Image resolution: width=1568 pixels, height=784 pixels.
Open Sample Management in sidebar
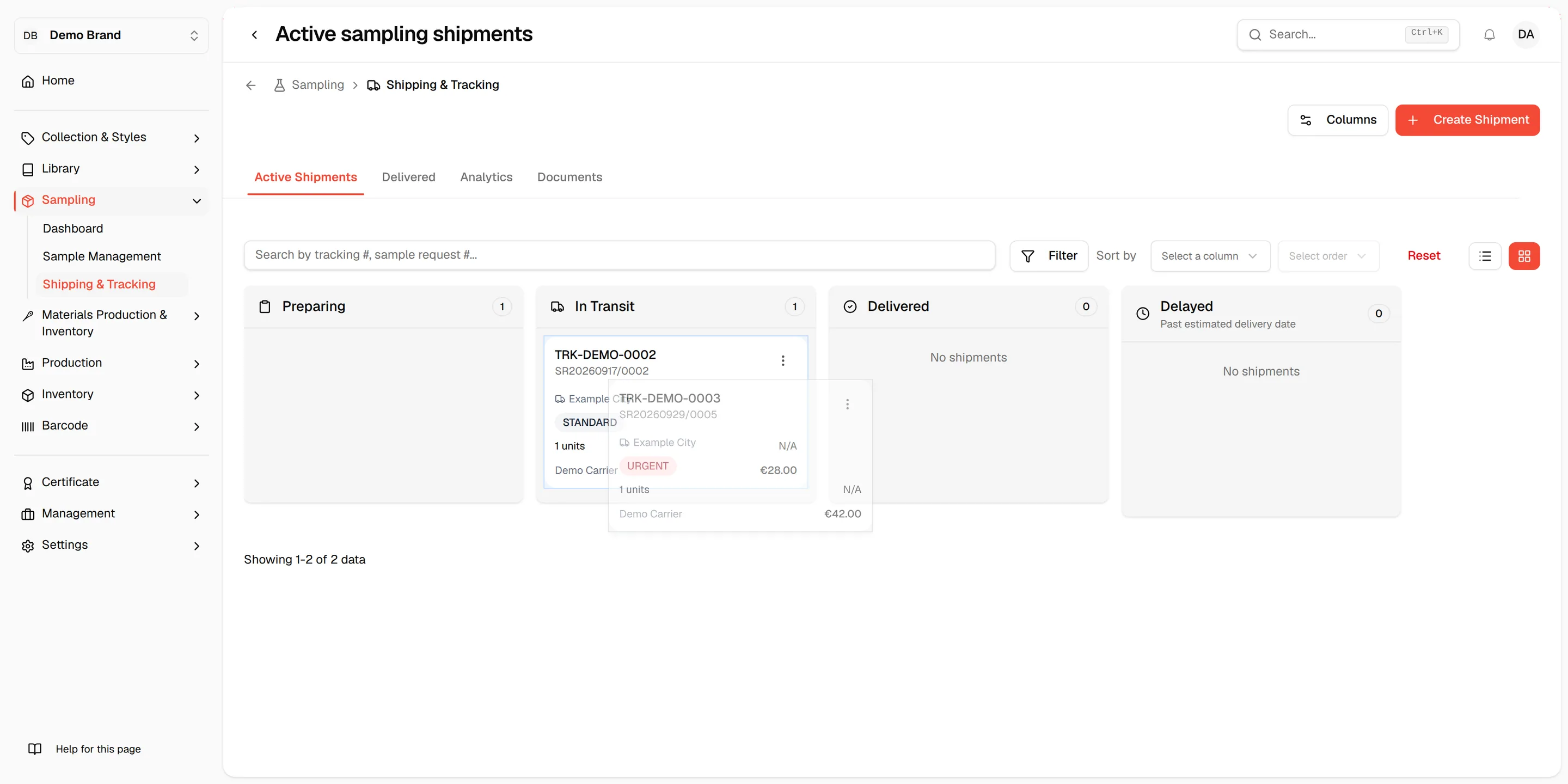click(x=102, y=256)
